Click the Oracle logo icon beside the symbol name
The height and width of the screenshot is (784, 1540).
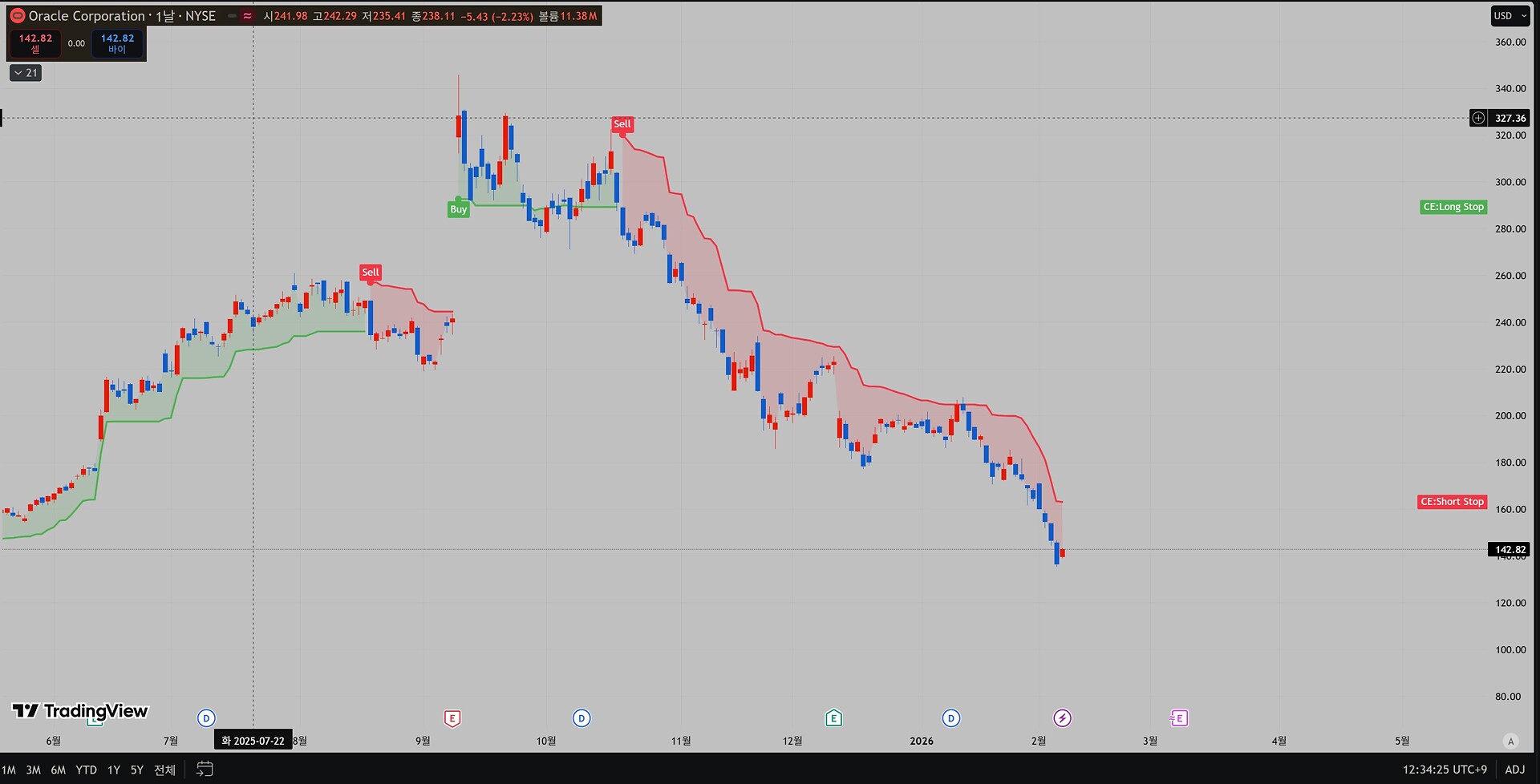18,16
